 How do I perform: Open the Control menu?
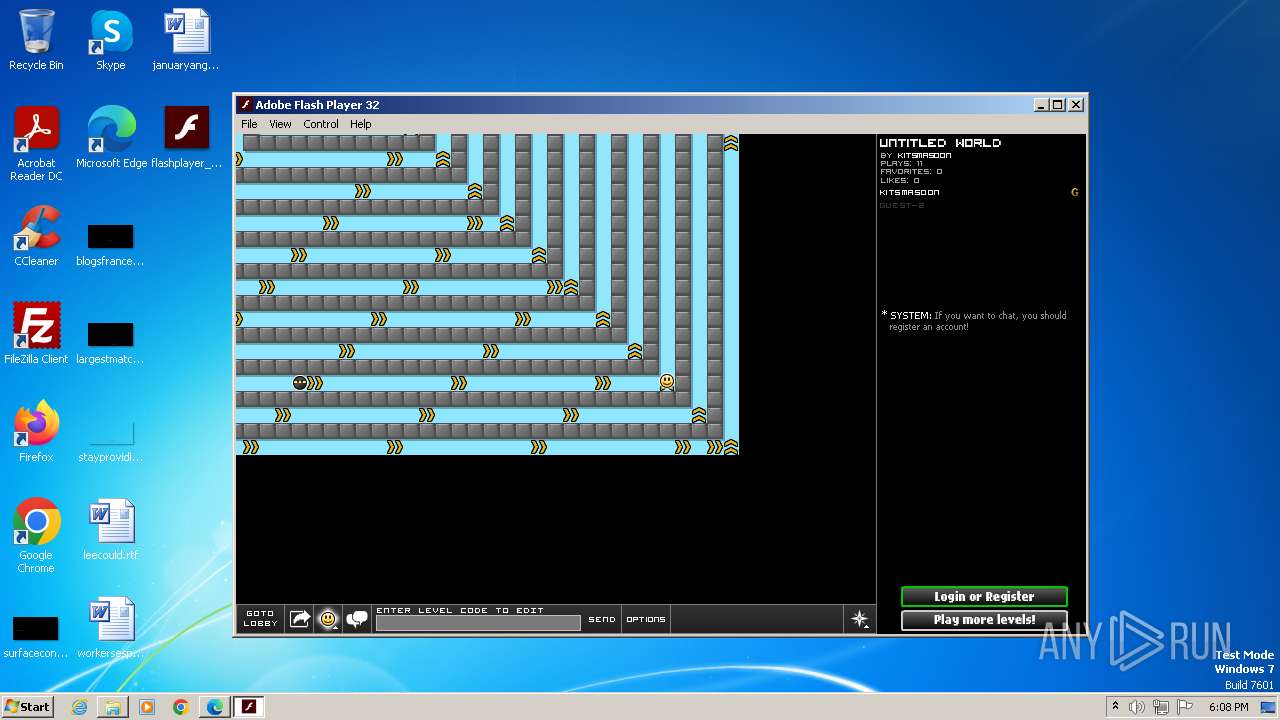pyautogui.click(x=321, y=124)
